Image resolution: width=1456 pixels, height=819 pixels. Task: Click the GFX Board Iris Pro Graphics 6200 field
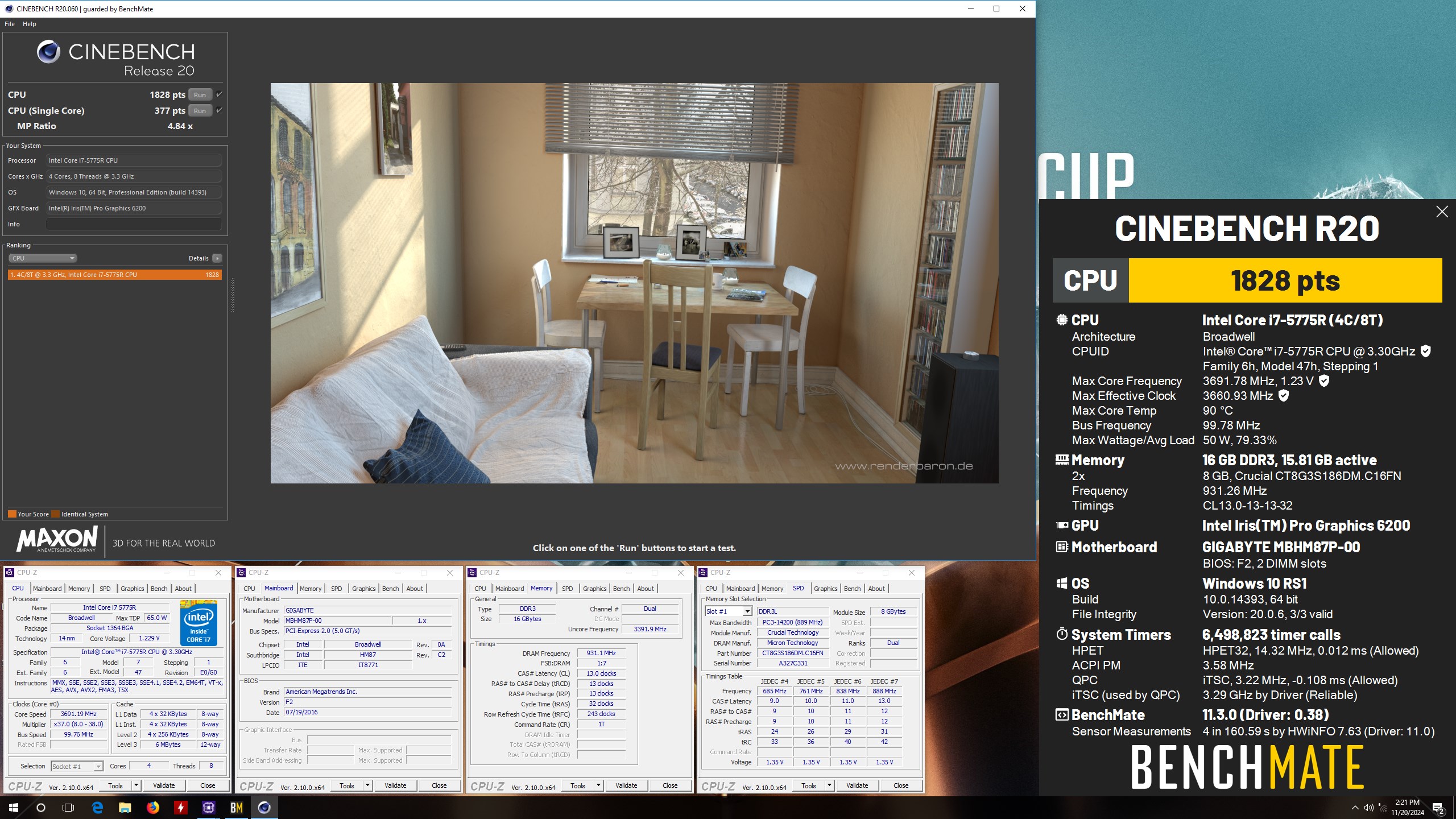[x=134, y=208]
